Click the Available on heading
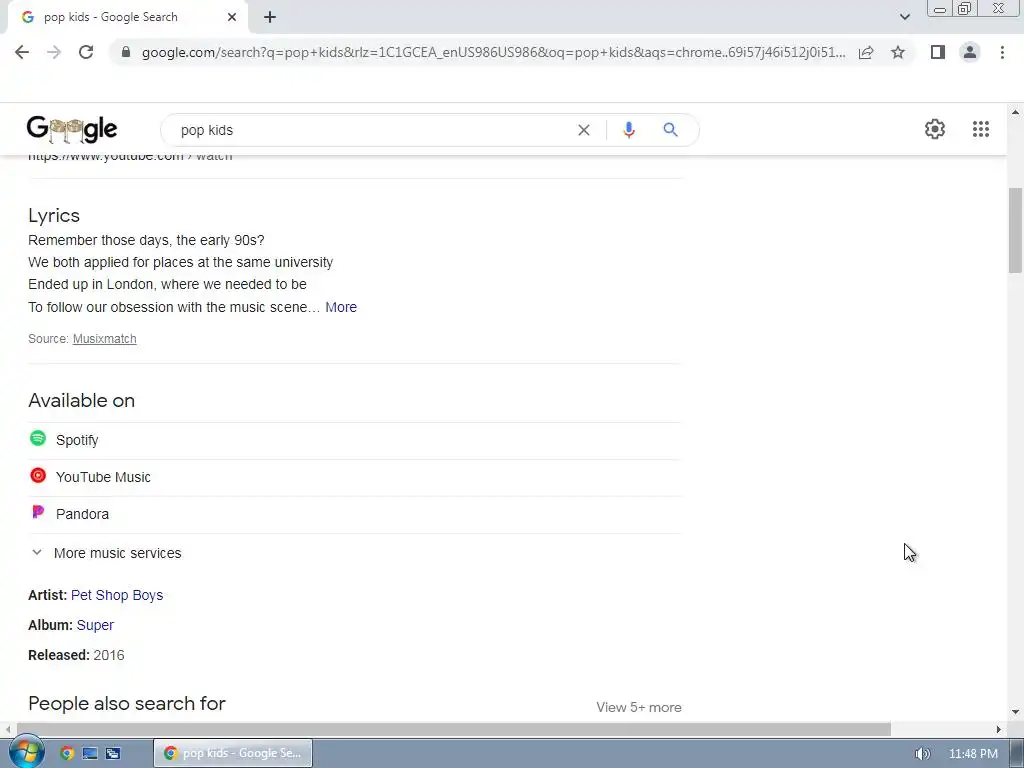This screenshot has width=1024, height=768. tap(82, 400)
